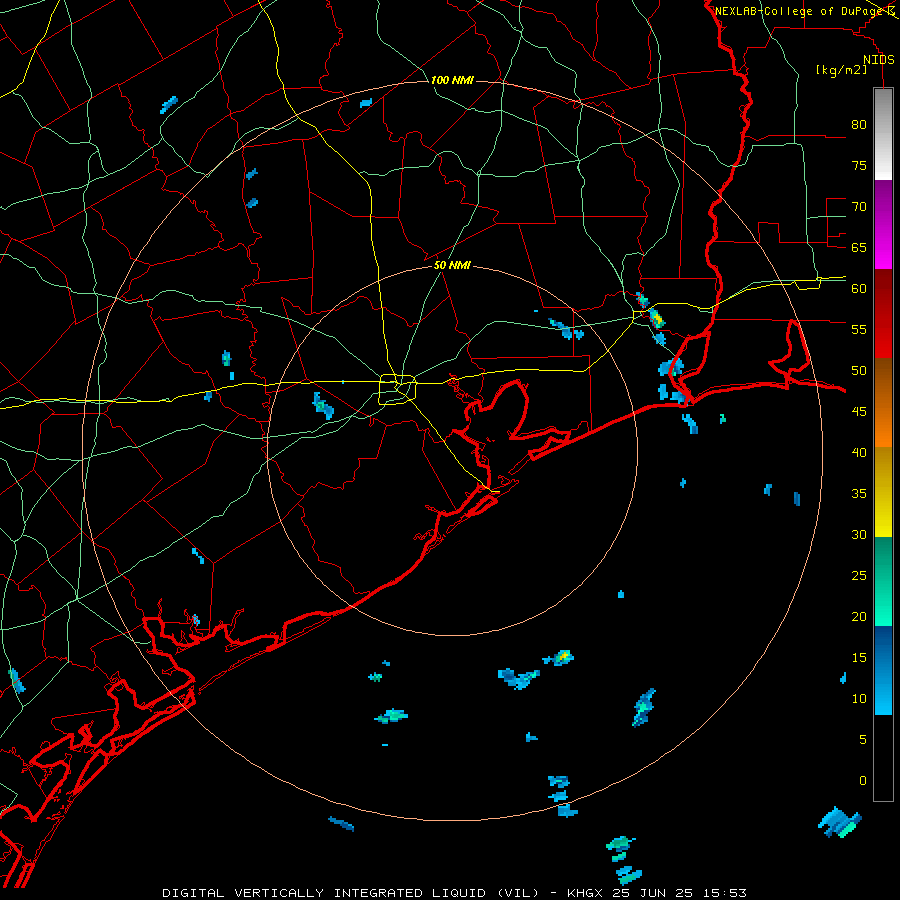Click the 100 NMI range ring label
The image size is (900, 900).
coord(452,80)
